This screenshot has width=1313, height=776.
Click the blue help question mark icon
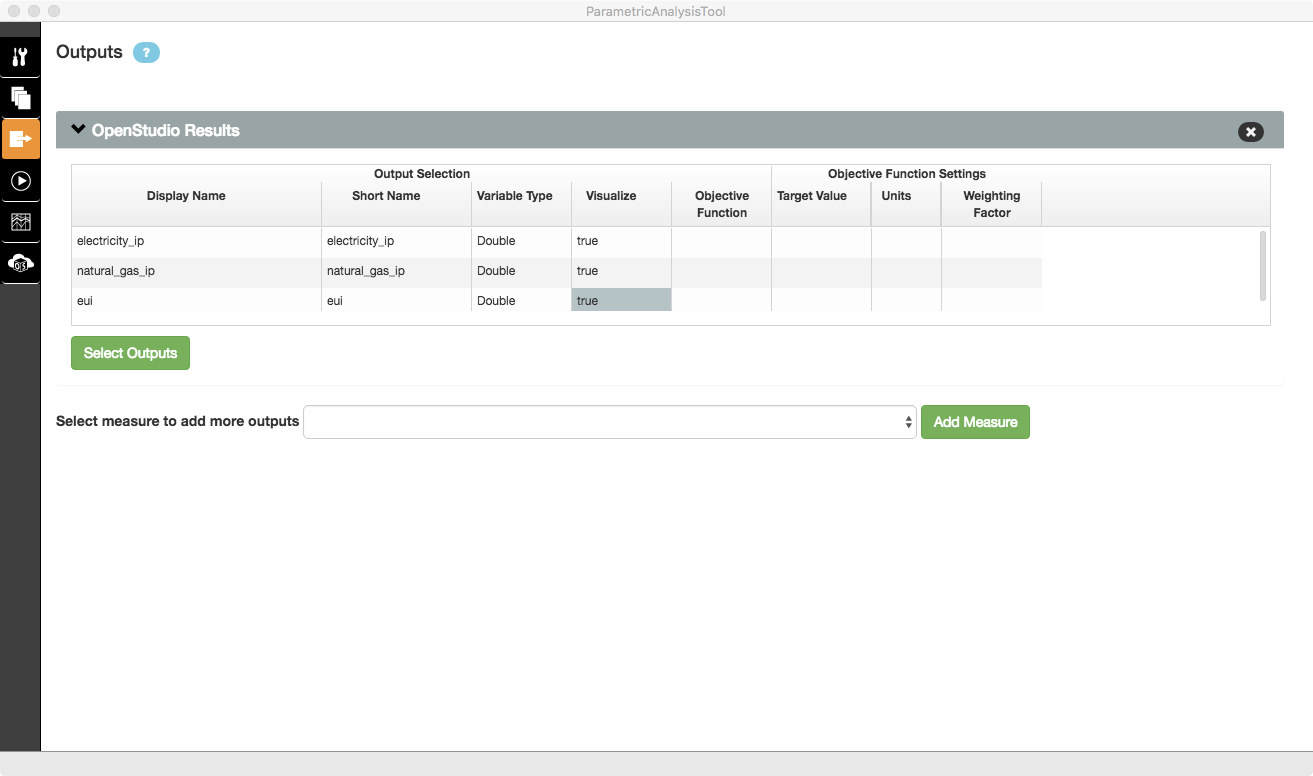[x=146, y=53]
